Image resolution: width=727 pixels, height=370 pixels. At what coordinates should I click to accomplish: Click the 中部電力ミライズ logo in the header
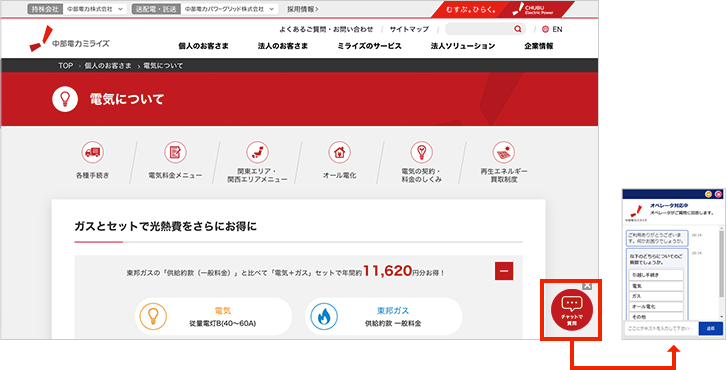(70, 39)
